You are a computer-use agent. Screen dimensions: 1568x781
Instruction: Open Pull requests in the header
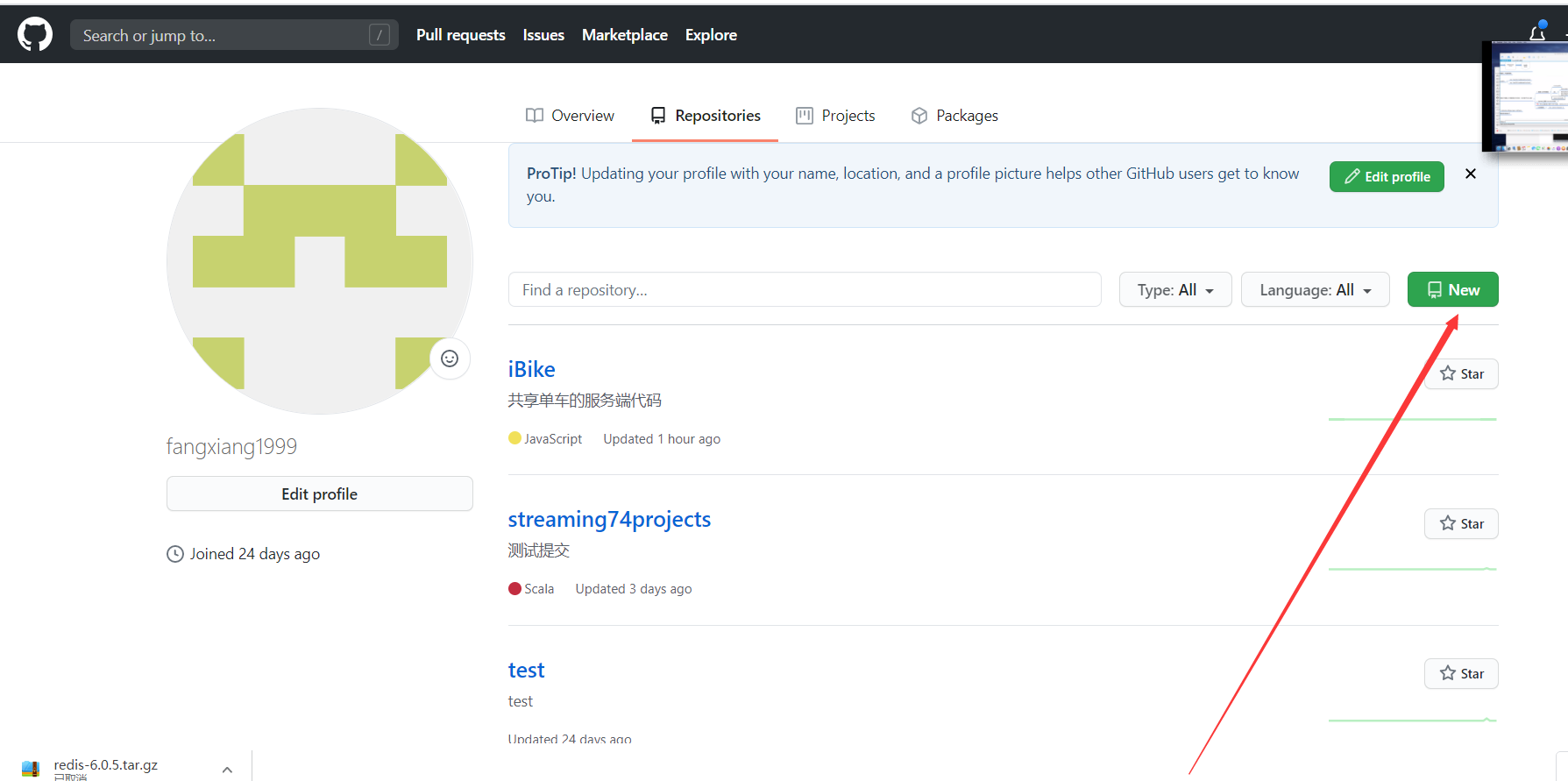click(460, 35)
